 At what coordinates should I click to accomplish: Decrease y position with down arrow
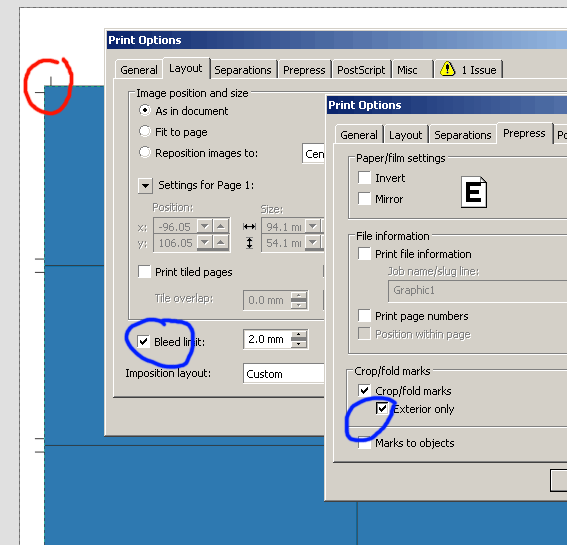tap(205, 242)
